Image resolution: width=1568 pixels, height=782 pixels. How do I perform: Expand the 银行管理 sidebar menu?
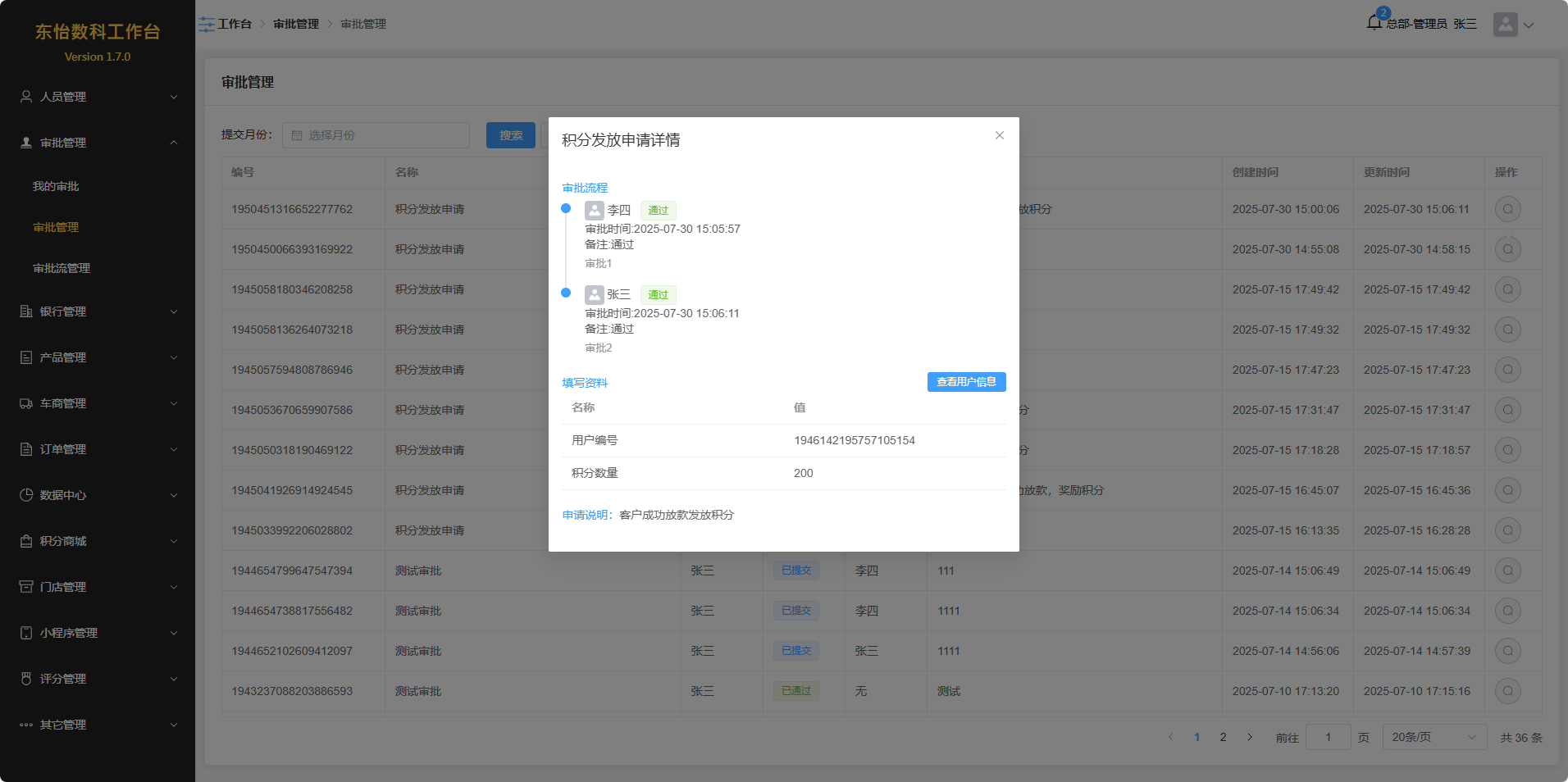pyautogui.click(x=98, y=311)
